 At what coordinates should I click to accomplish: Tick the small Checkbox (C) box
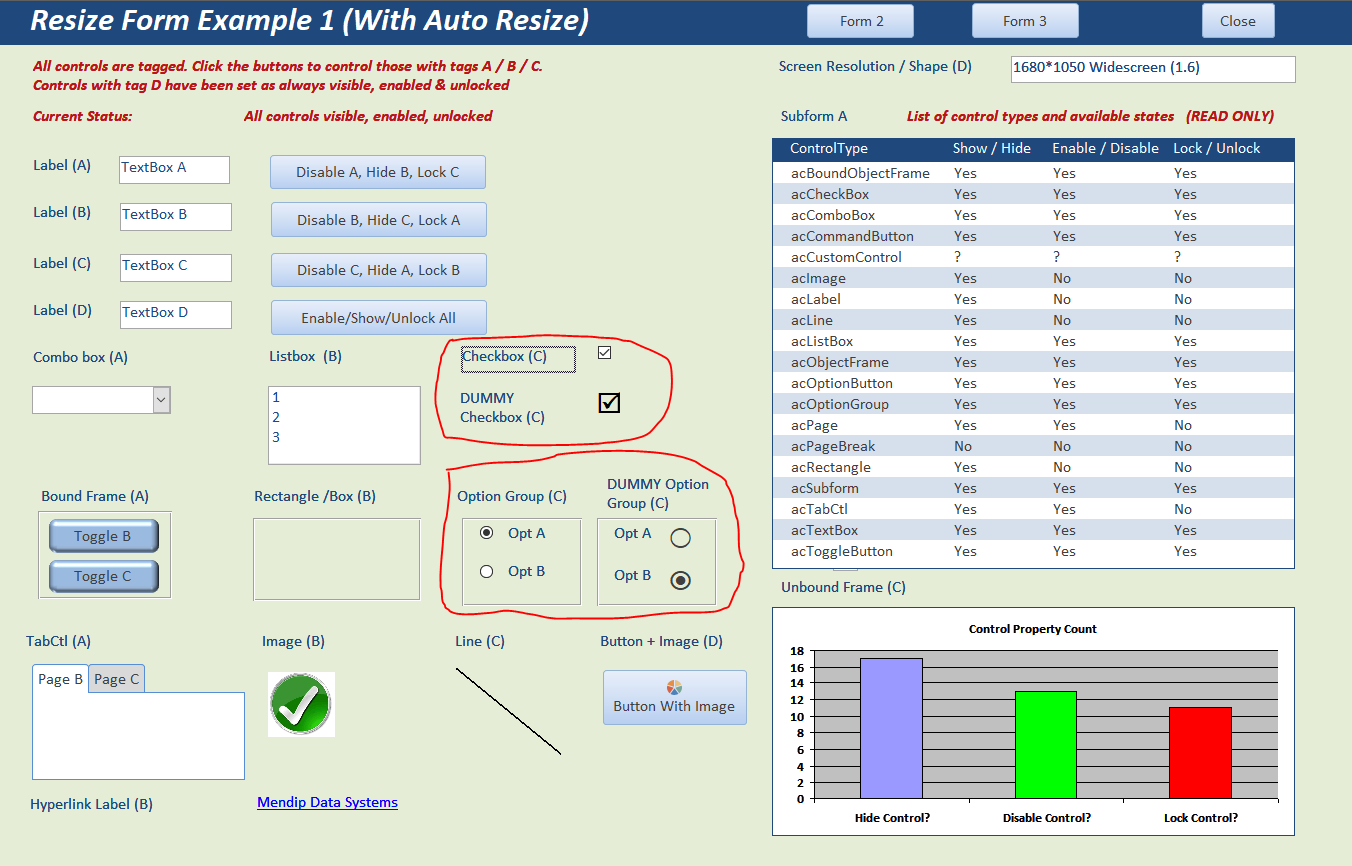coord(604,353)
